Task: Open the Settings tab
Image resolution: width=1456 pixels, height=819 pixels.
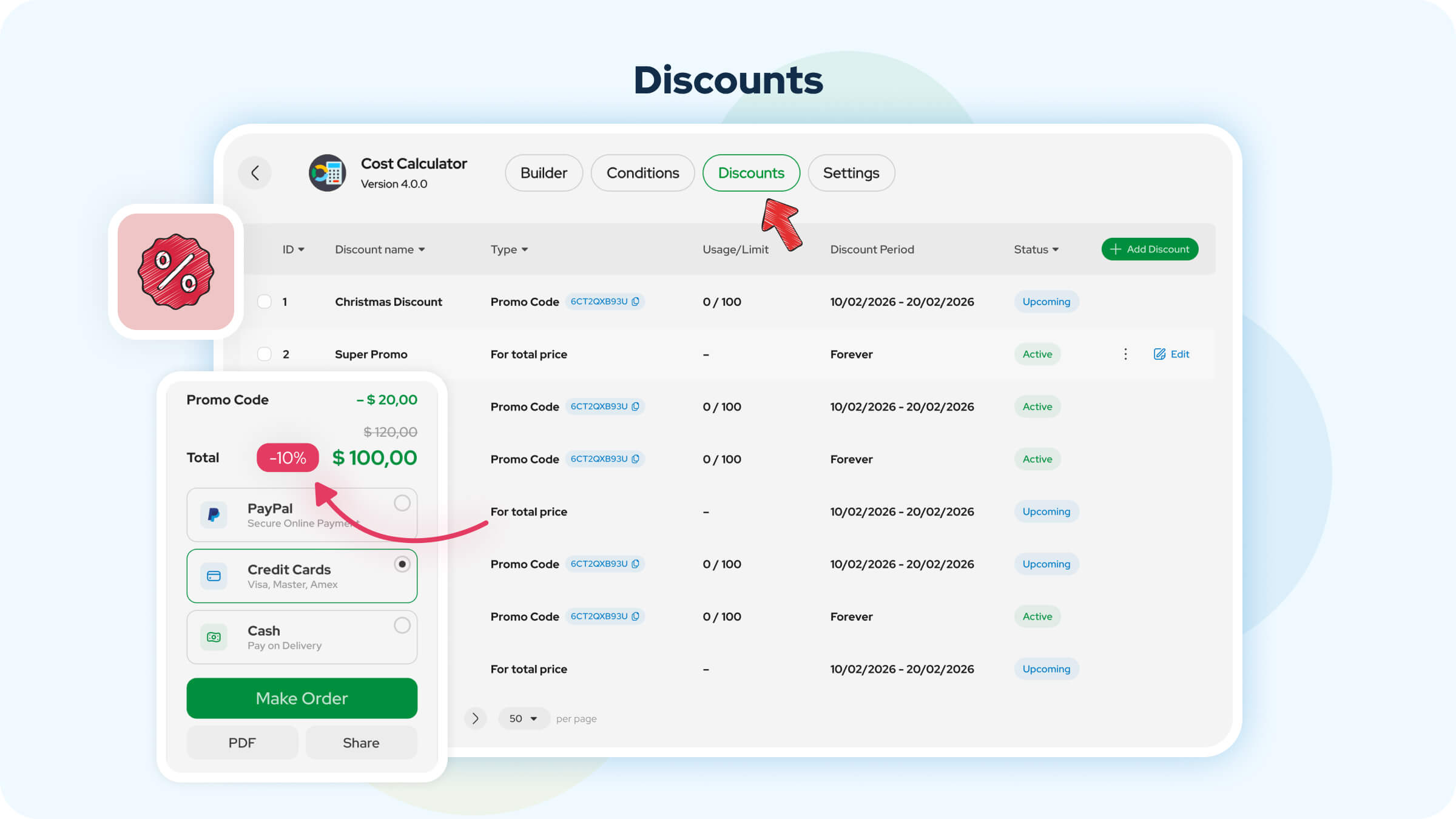Action: point(851,173)
